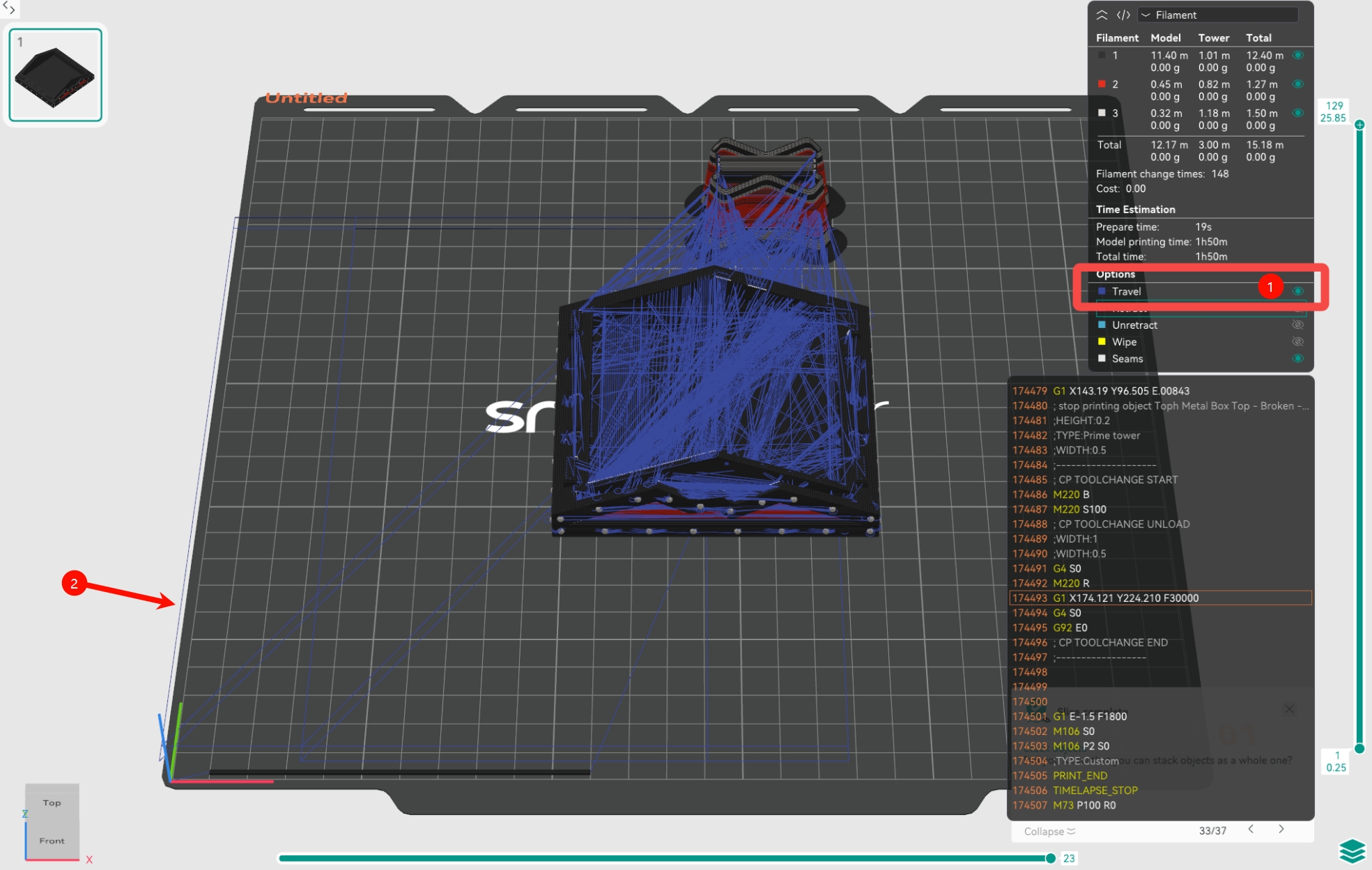1372x870 pixels.
Task: Click the Top face of view cube
Action: pos(52,802)
